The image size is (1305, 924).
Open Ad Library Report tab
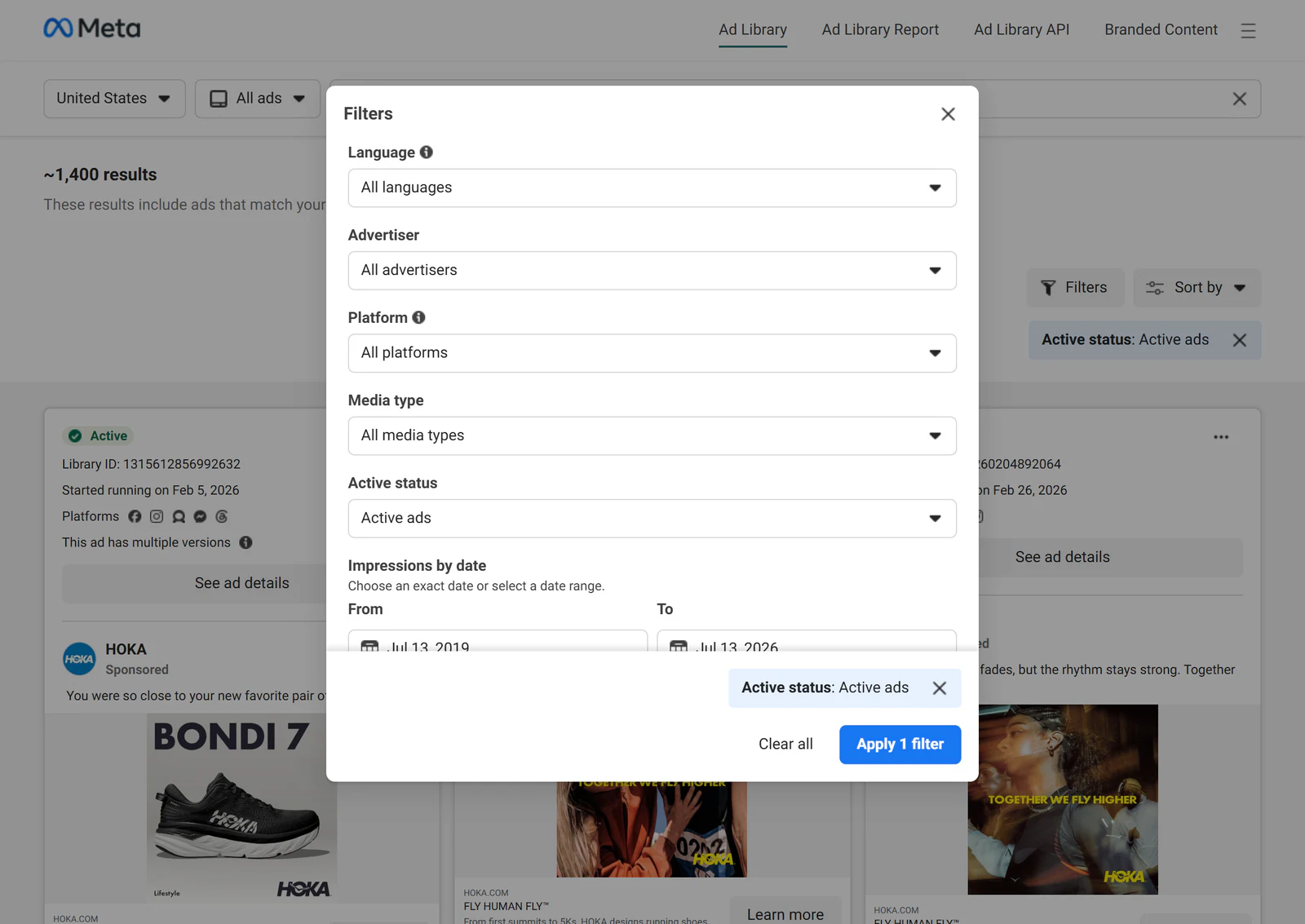point(880,29)
